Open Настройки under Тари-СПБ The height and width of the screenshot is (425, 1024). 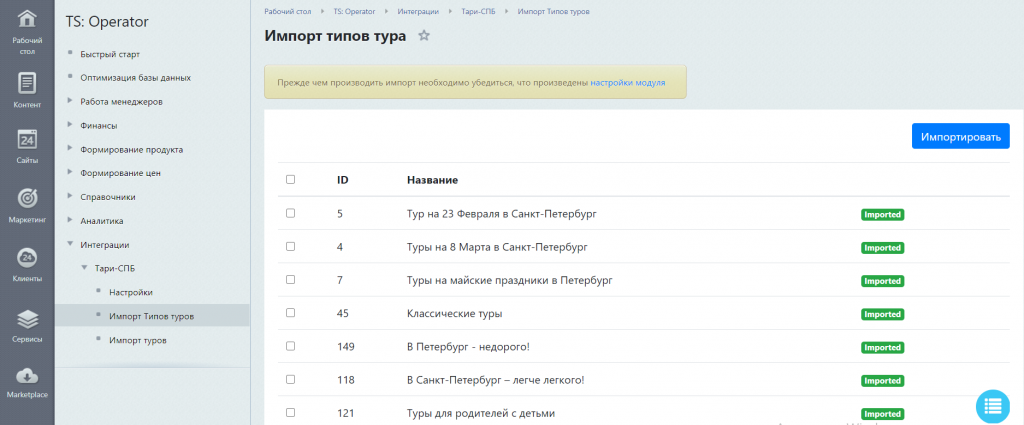[131, 292]
